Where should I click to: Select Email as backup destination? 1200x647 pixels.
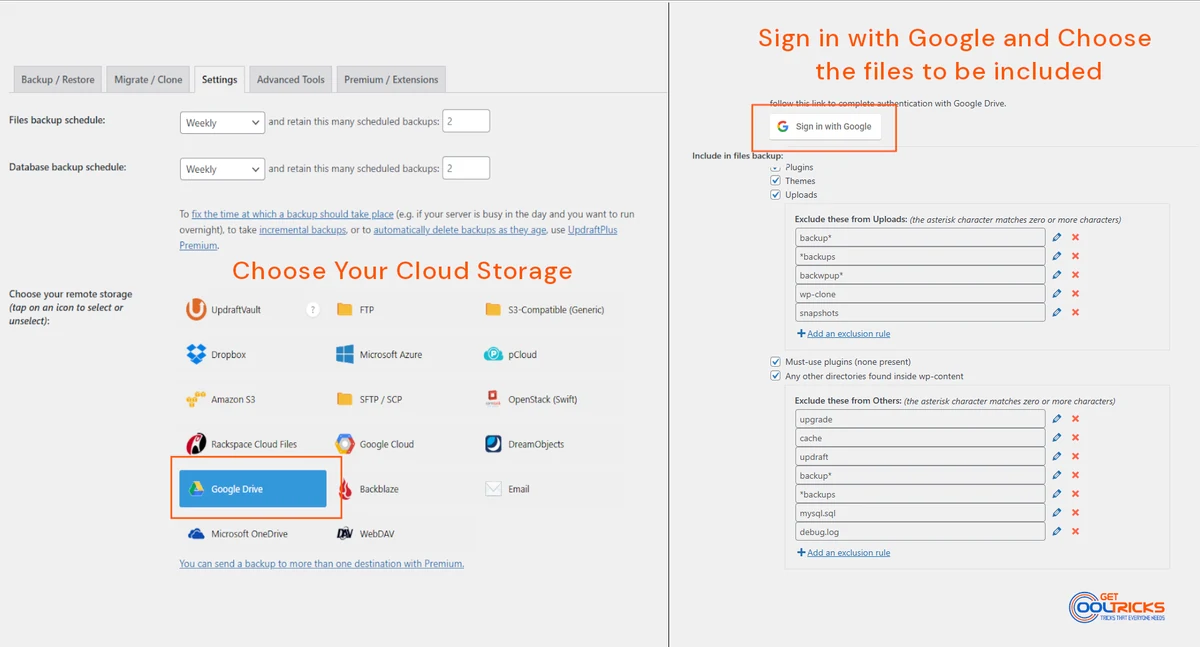tap(507, 489)
